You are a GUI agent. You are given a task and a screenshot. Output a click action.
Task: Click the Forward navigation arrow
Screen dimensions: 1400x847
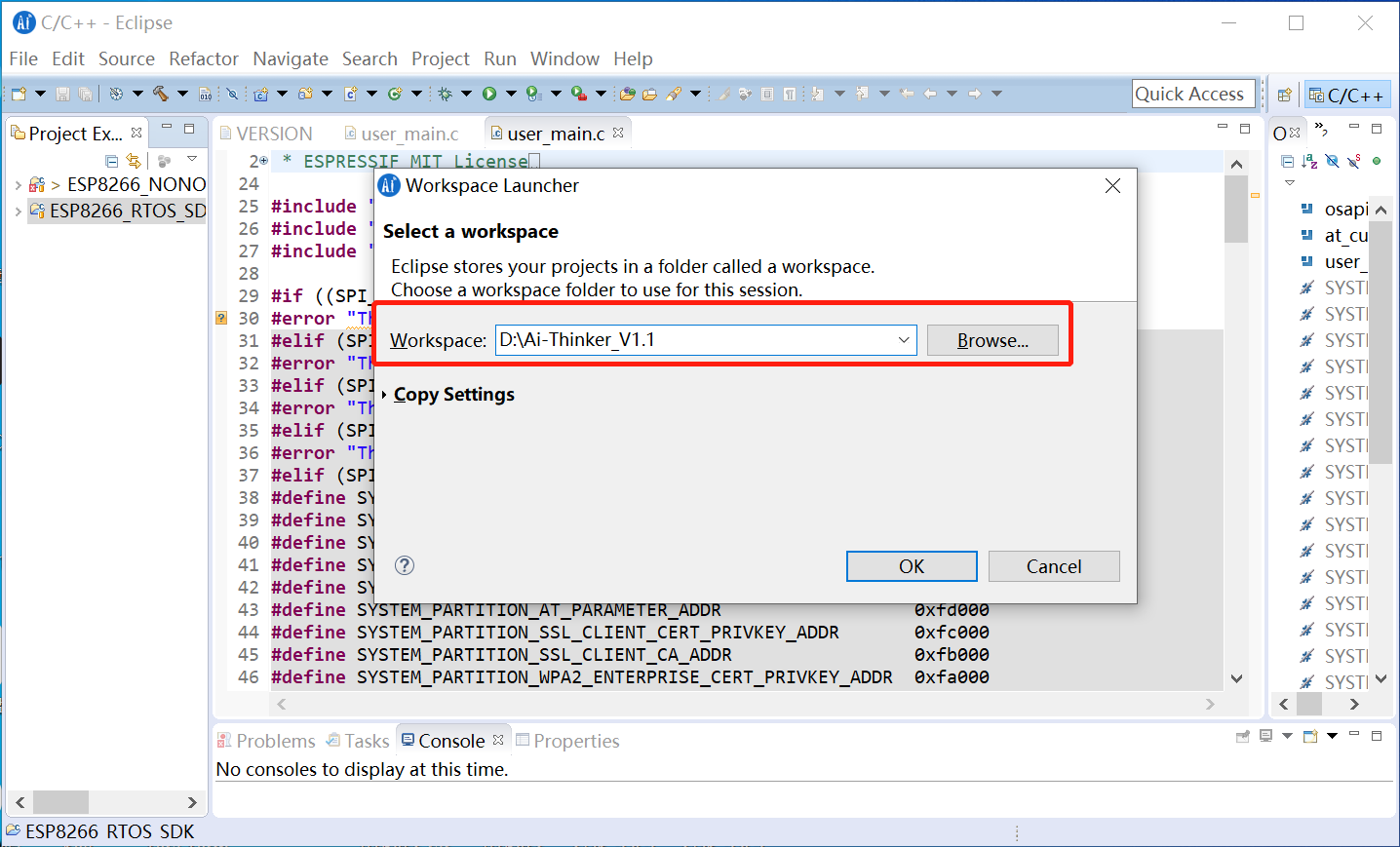[x=974, y=94]
